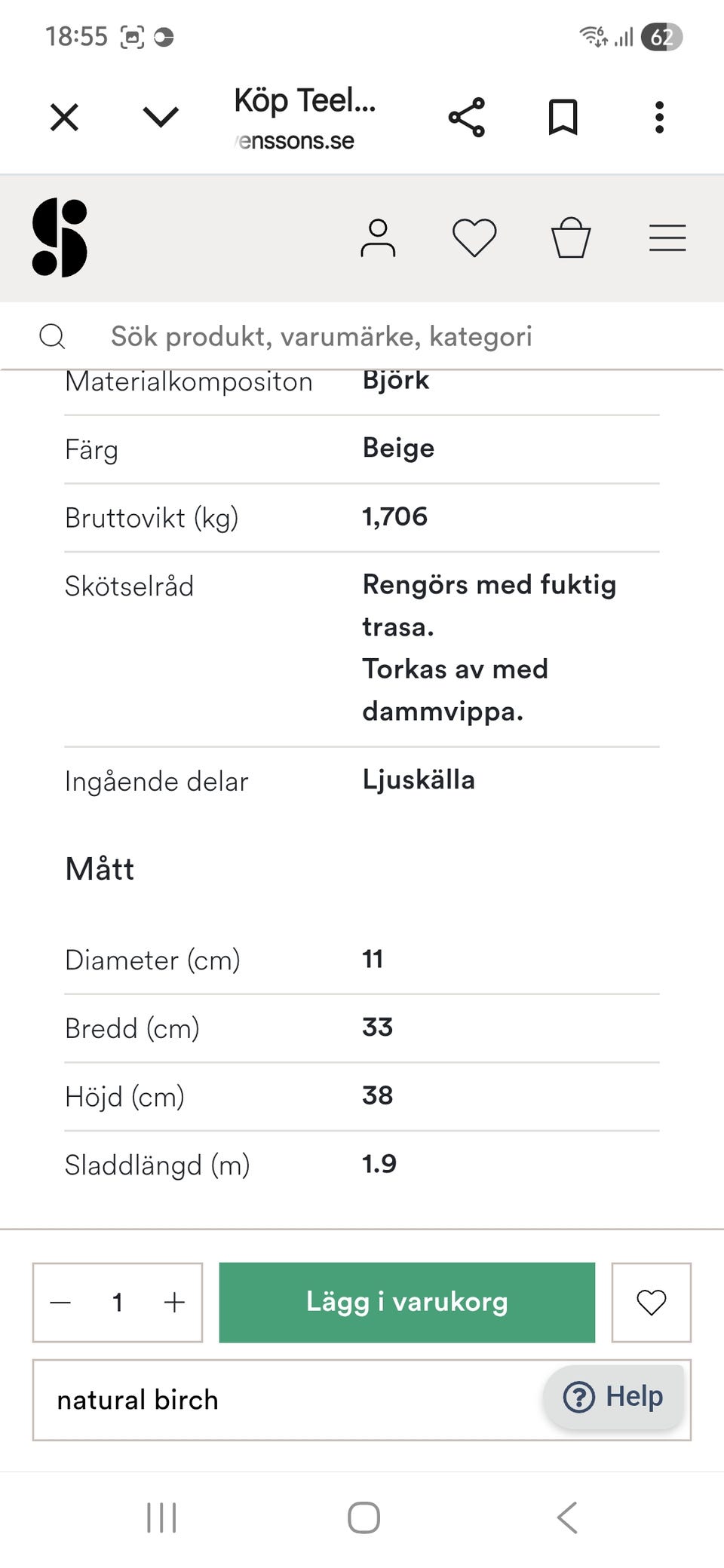This screenshot has width=724, height=1568.
Task: Open the shopping basket
Action: click(x=571, y=238)
